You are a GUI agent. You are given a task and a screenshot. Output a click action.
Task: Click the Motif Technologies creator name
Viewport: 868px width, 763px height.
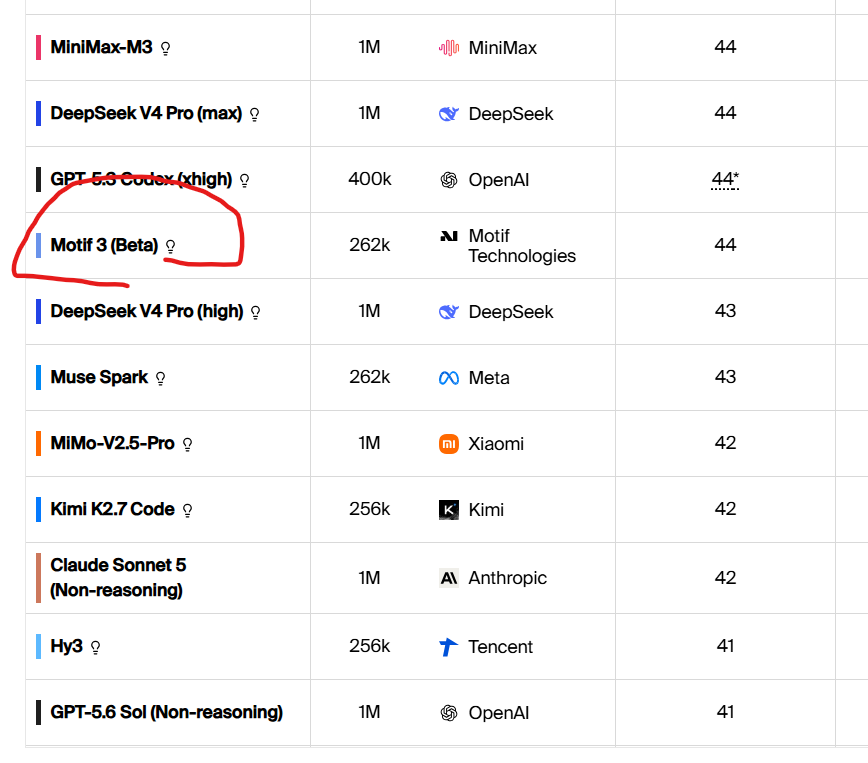[521, 246]
